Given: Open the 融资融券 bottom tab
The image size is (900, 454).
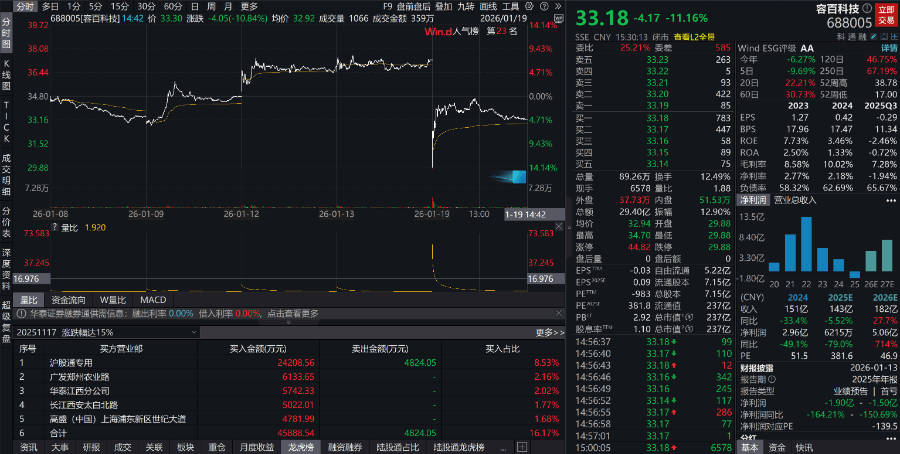Looking at the screenshot, I should [x=345, y=447].
